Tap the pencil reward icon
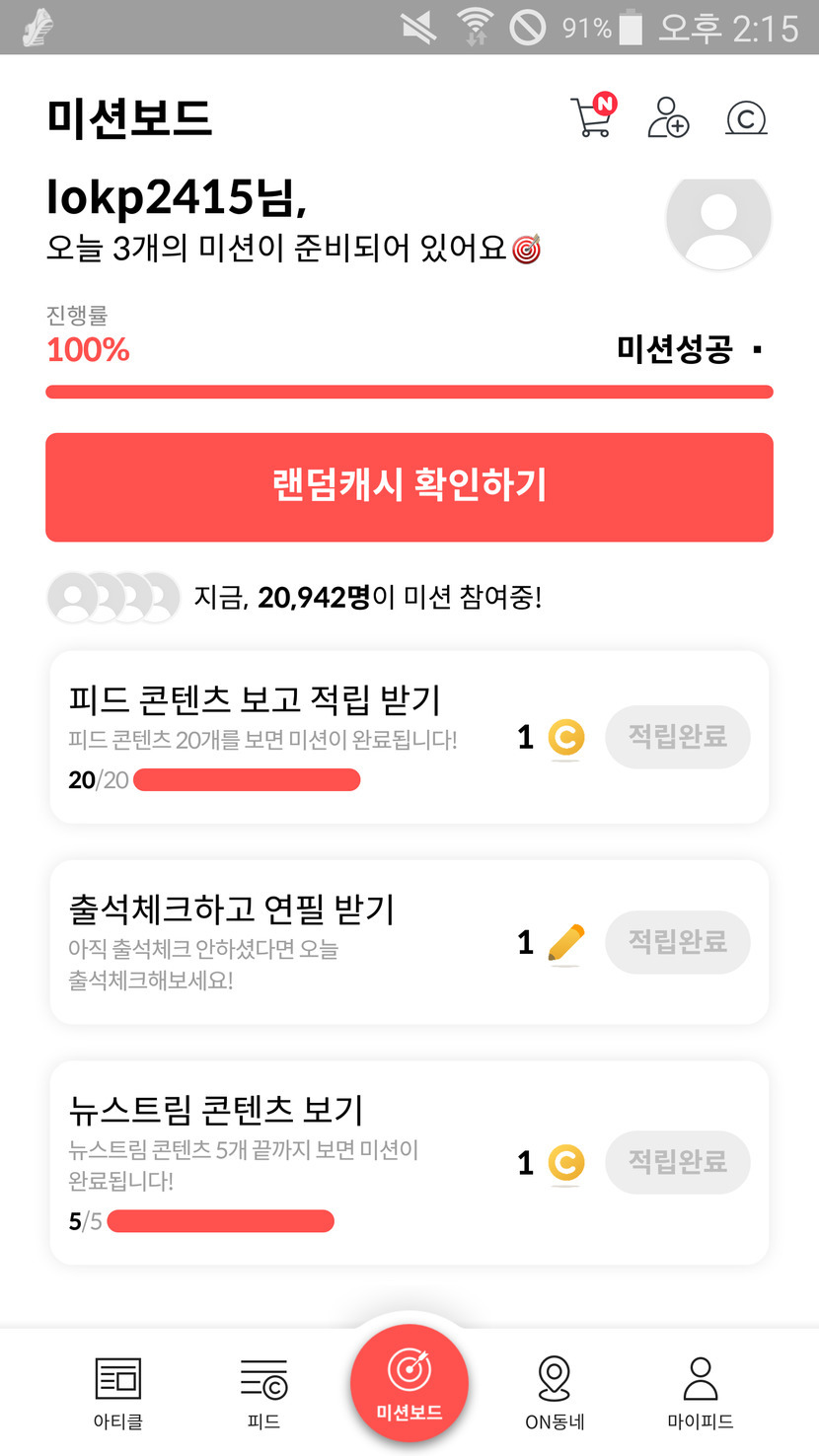Screen dimensions: 819x1456 point(565,943)
